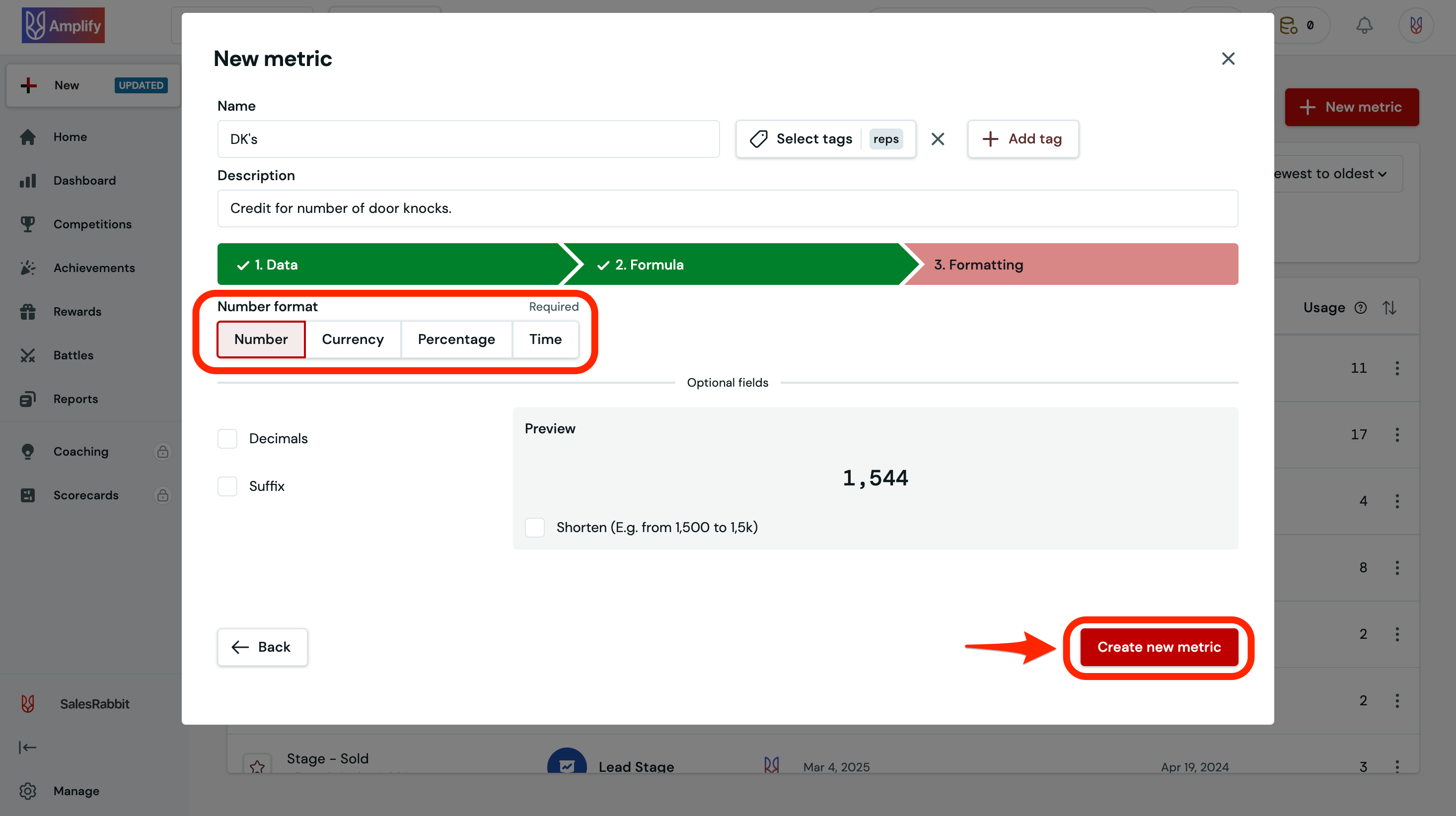The height and width of the screenshot is (816, 1456).
Task: Select Battles in the sidebar
Action: 73,355
